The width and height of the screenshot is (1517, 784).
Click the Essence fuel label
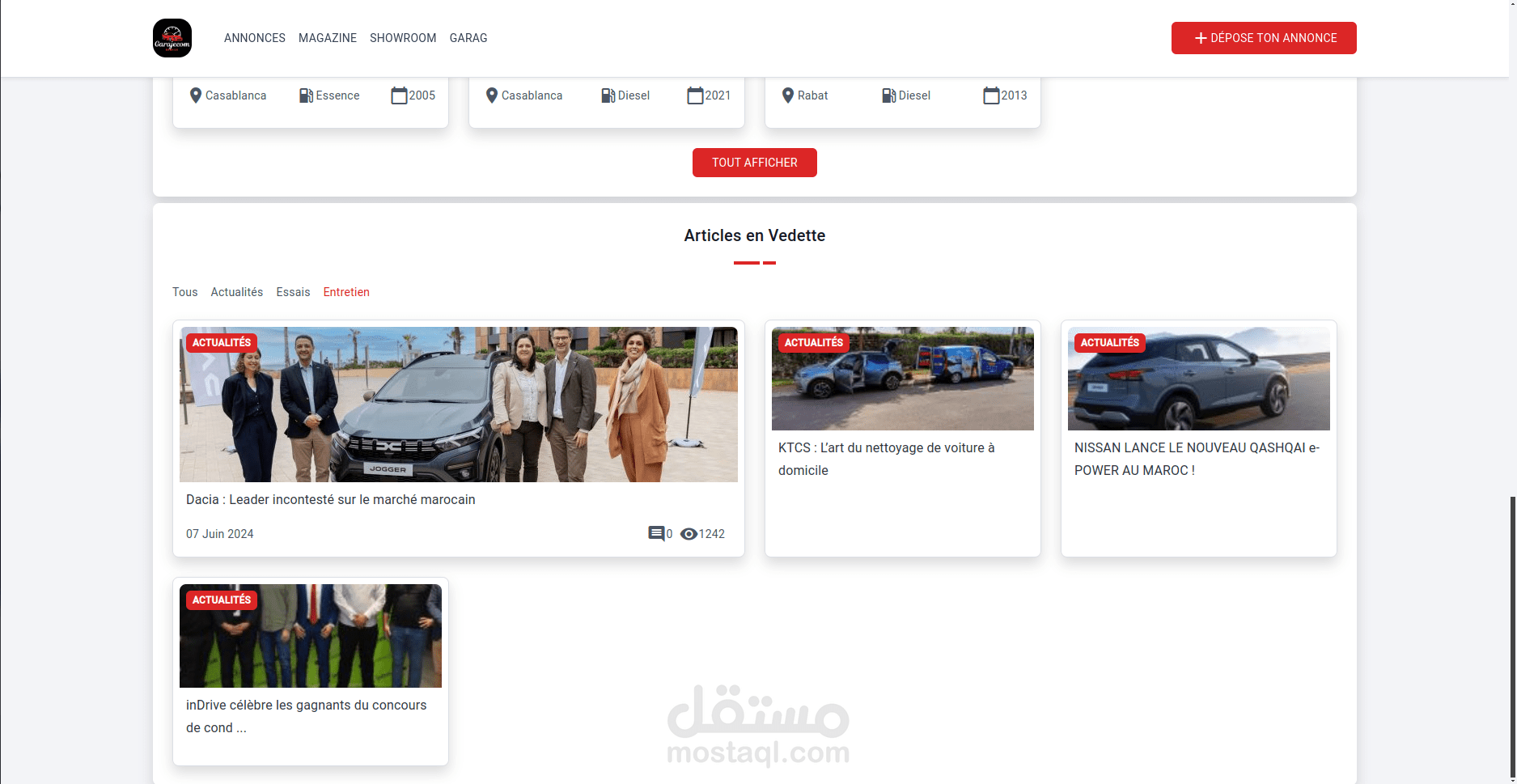(338, 95)
